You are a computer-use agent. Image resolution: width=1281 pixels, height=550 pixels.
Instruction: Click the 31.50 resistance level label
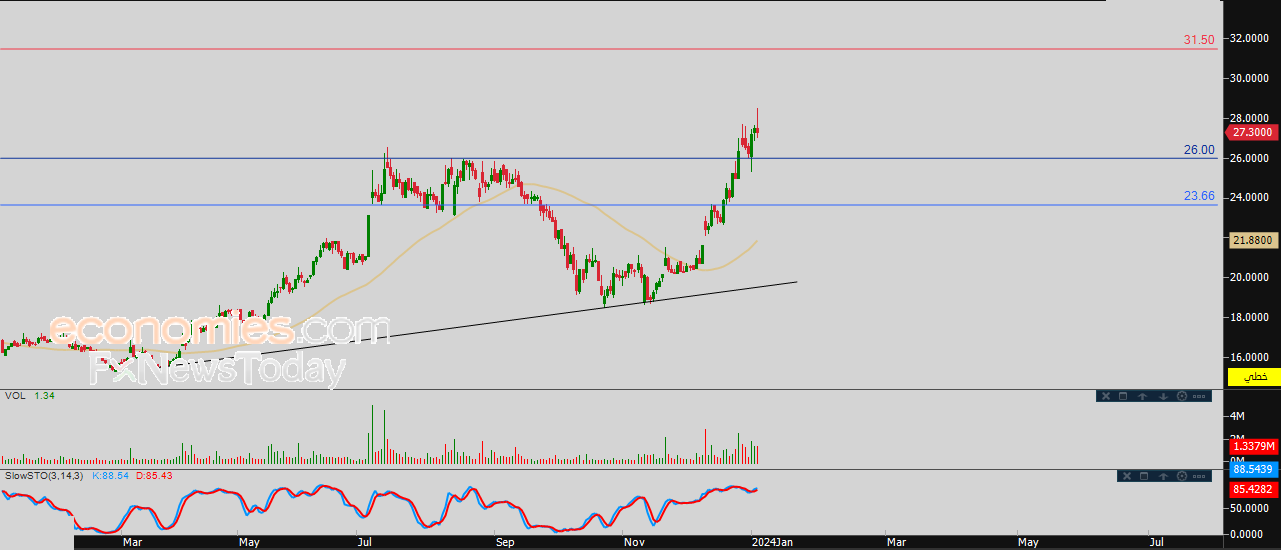click(x=1199, y=40)
